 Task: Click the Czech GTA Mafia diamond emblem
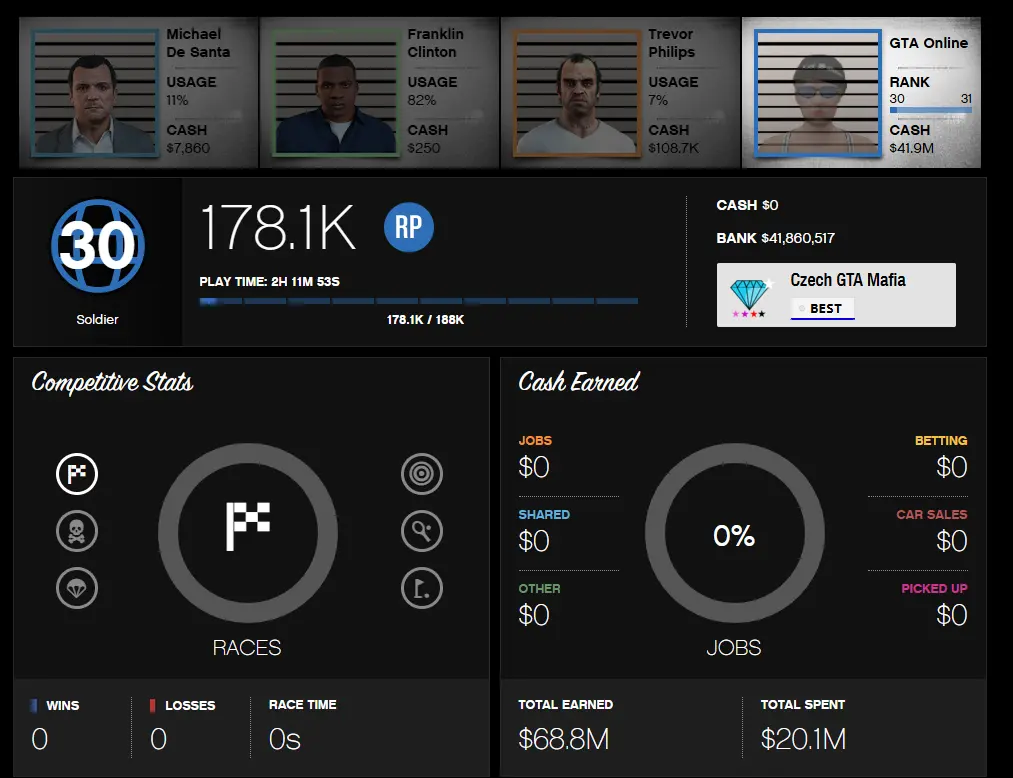pos(750,297)
